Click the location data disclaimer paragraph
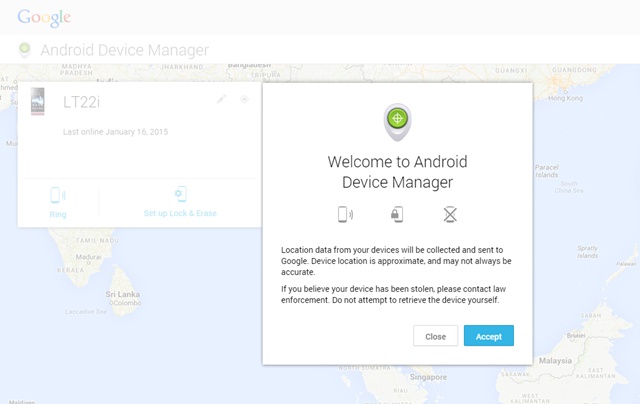This screenshot has height=404, width=640. pos(396,261)
